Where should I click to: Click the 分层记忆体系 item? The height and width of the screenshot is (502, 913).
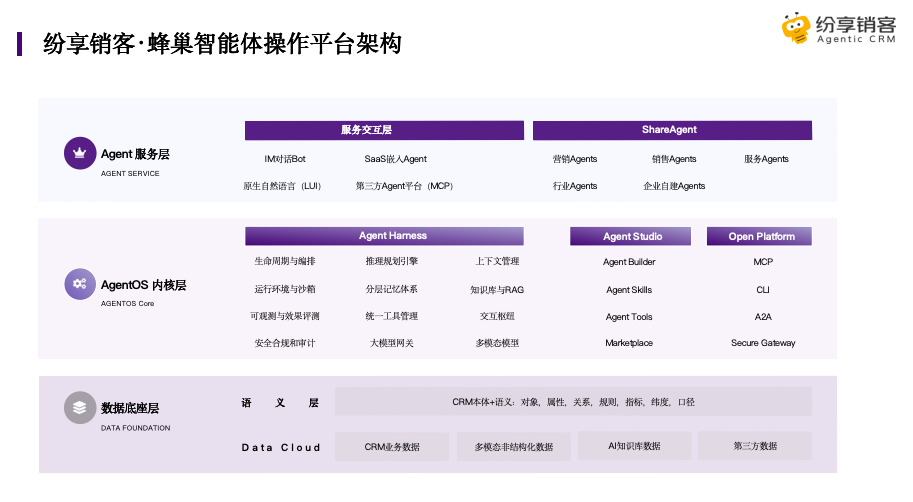392,289
